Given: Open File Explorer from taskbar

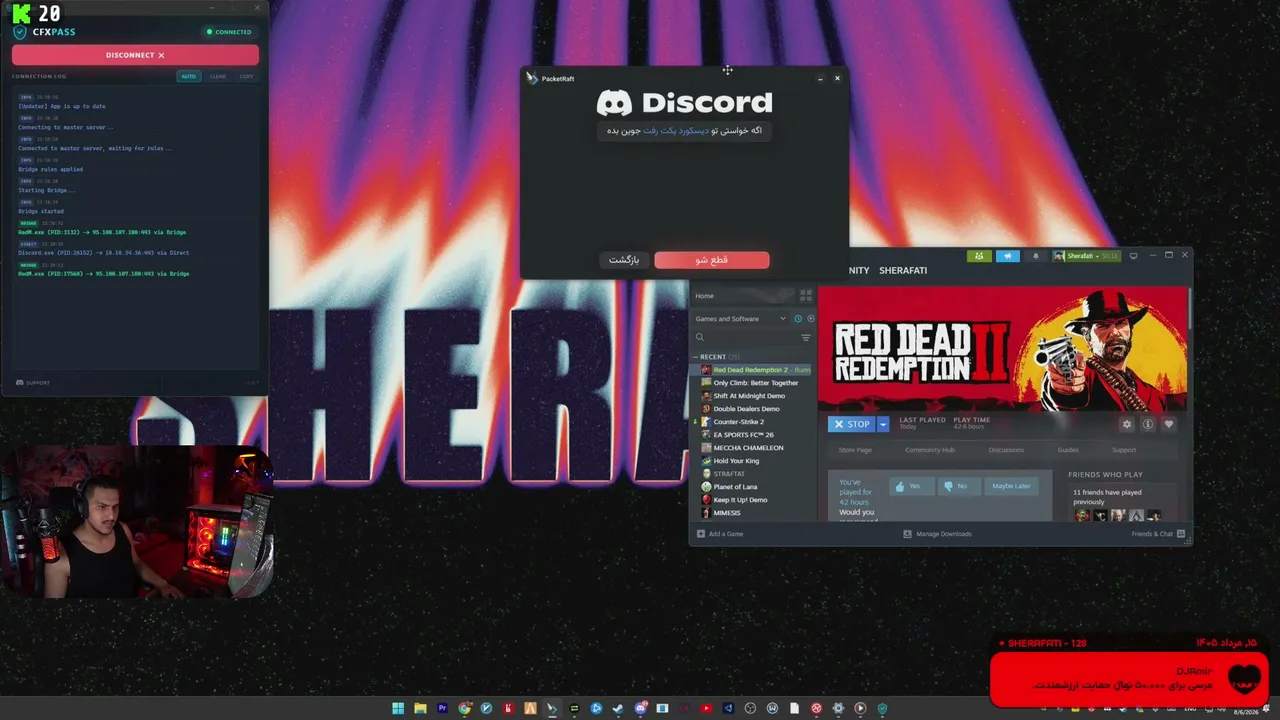Looking at the screenshot, I should coord(420,709).
